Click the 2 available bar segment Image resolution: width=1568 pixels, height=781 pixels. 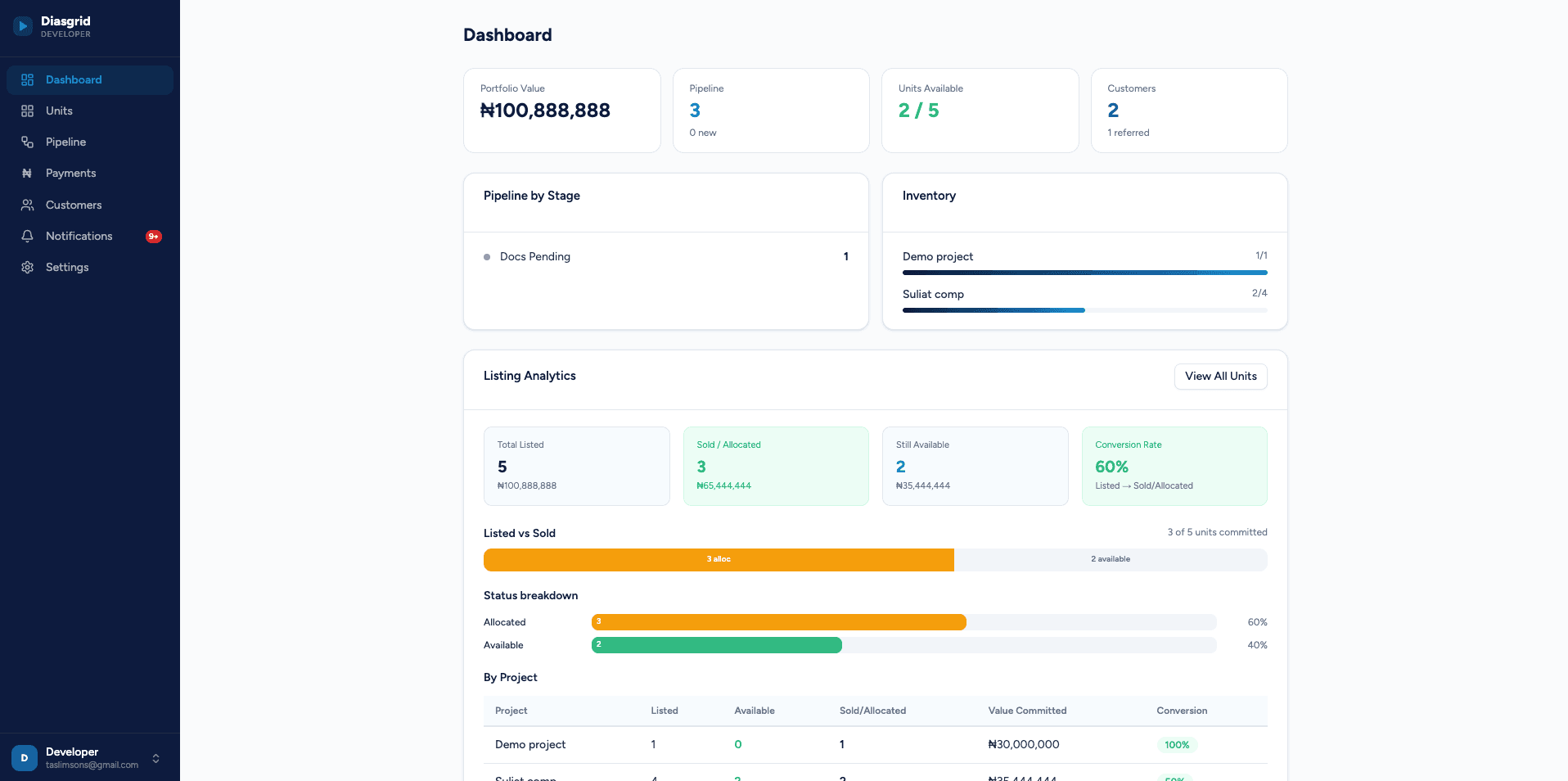[1111, 560]
